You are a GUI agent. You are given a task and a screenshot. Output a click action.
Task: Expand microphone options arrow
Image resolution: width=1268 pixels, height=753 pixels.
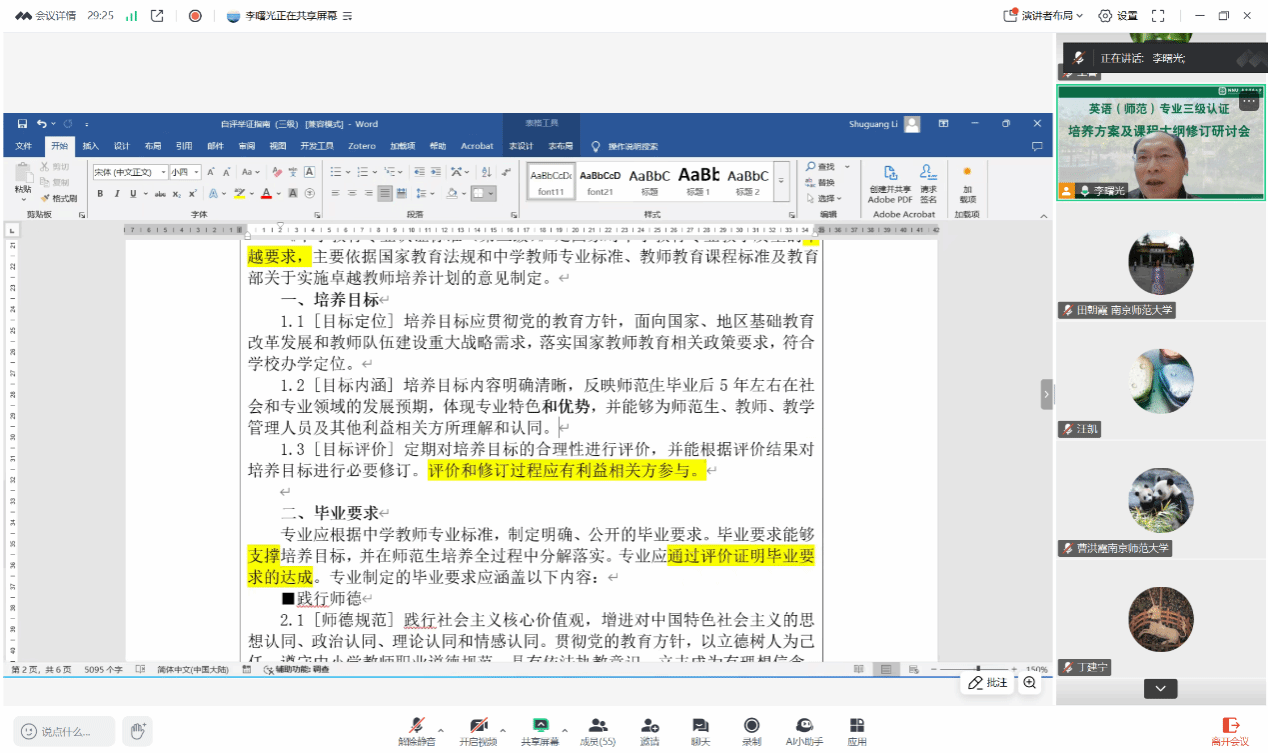coord(440,729)
